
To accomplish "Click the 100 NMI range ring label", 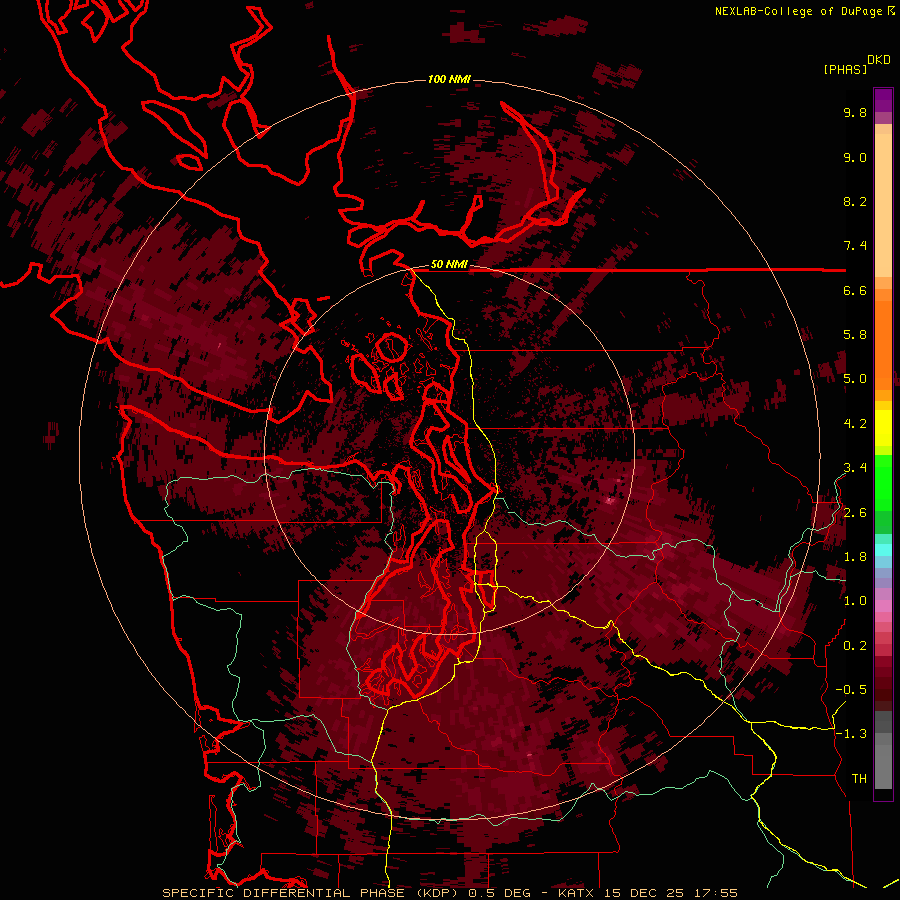I will (449, 79).
